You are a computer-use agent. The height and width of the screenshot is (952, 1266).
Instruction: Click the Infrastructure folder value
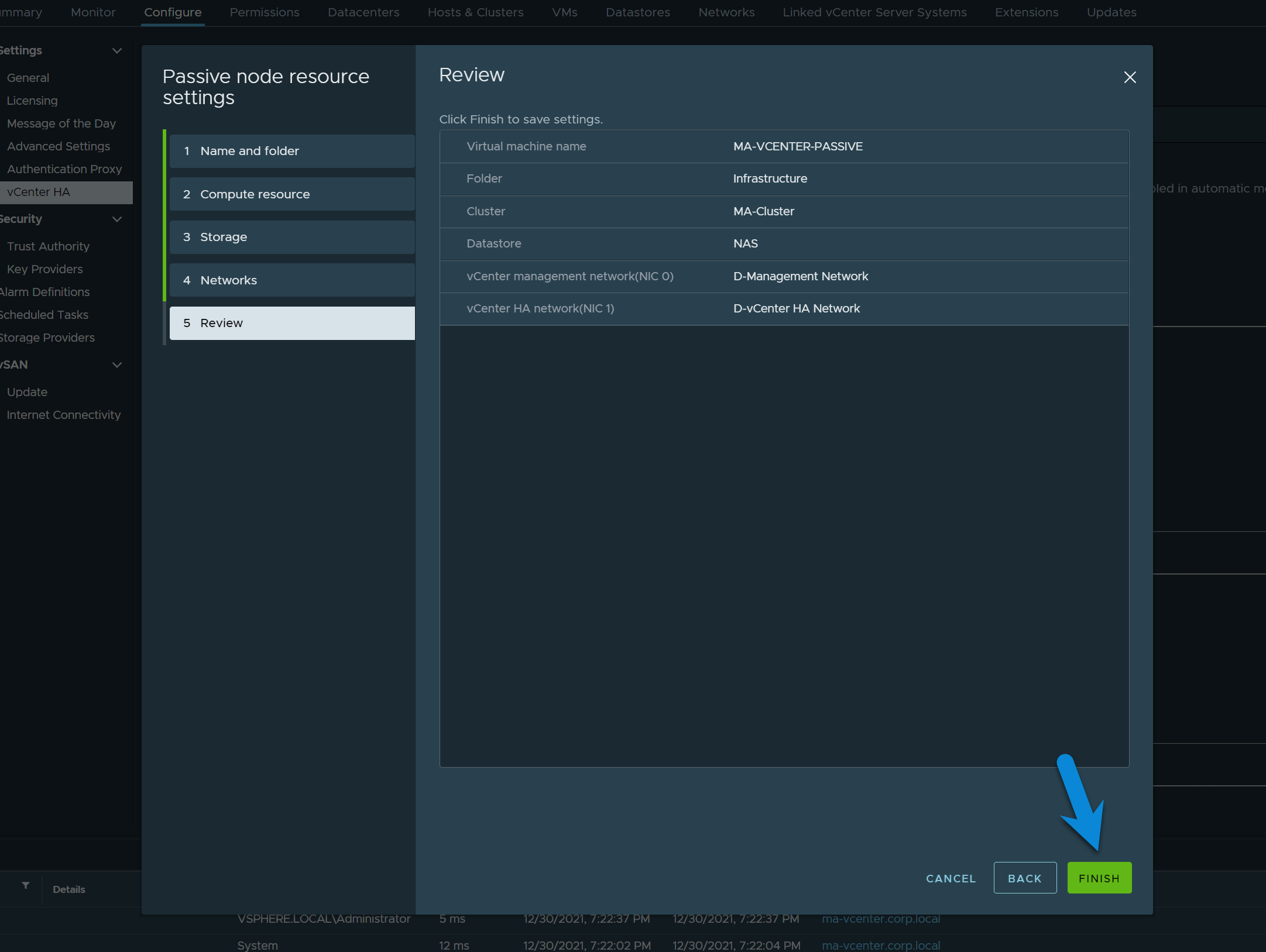tap(770, 178)
